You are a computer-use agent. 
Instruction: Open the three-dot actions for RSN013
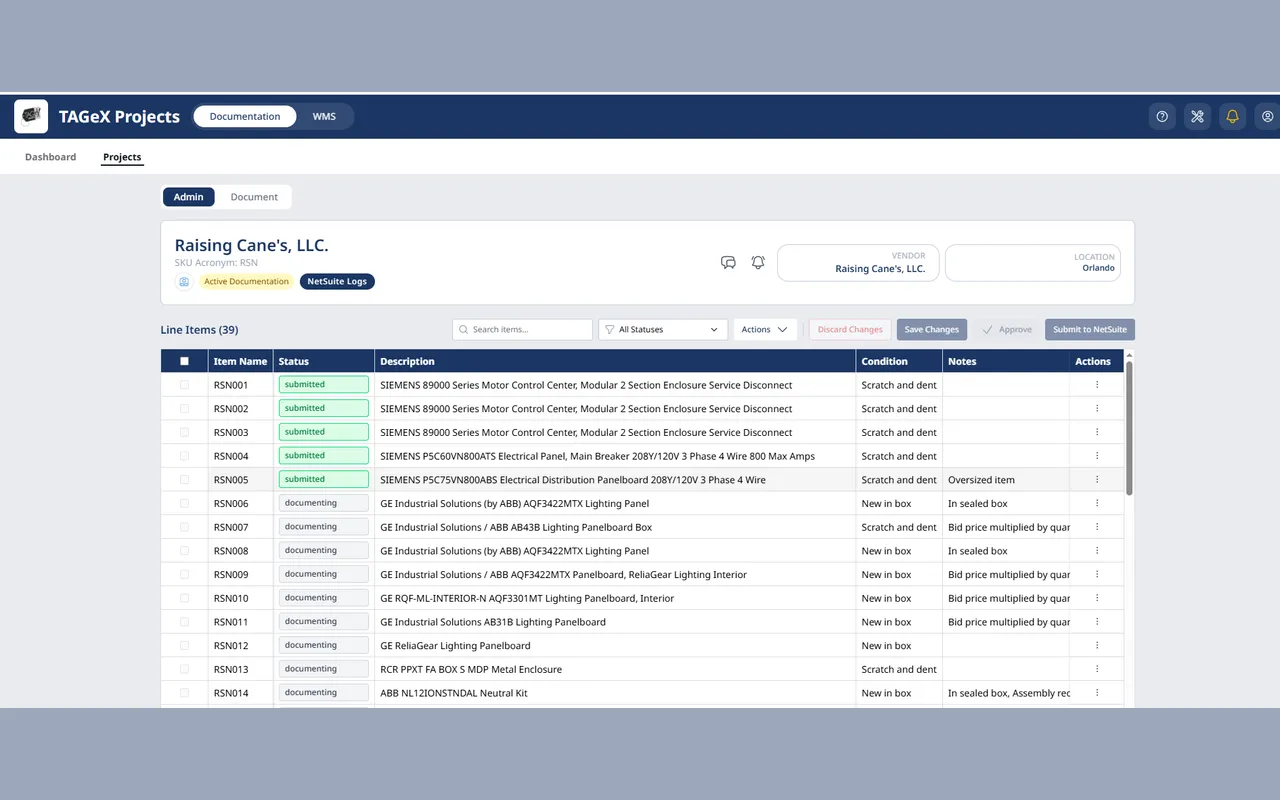click(1097, 669)
